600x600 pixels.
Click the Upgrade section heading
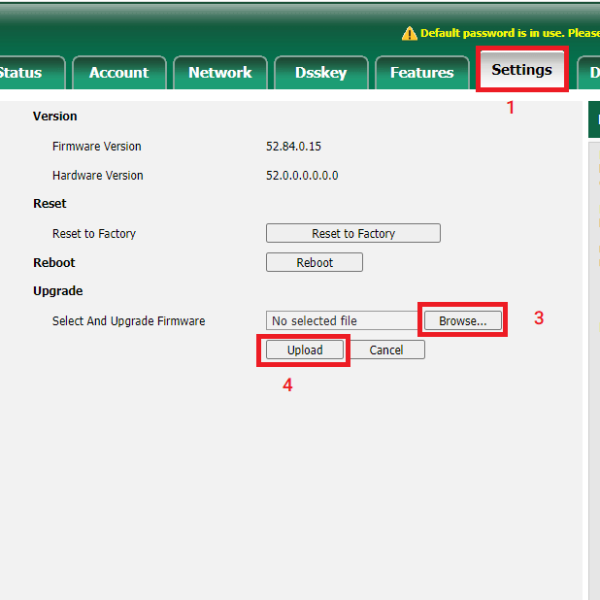pyautogui.click(x=58, y=291)
